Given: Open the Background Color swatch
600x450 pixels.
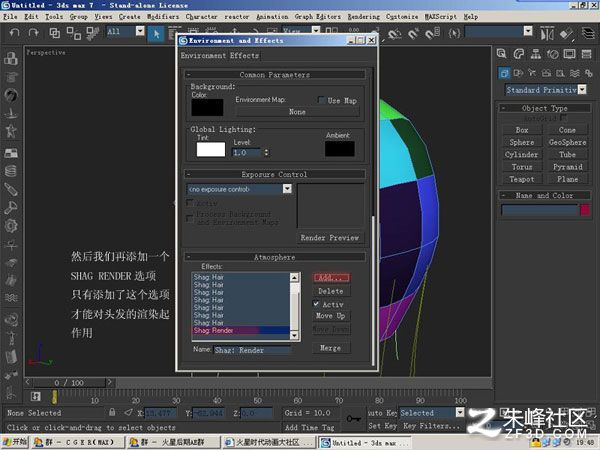Looking at the screenshot, I should [207, 107].
